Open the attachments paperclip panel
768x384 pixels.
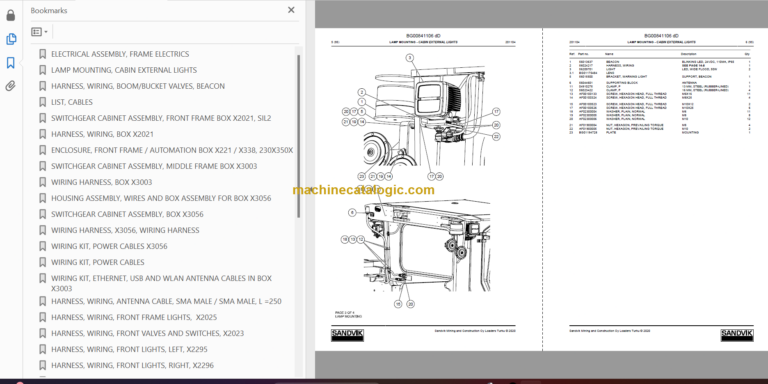pos(11,86)
